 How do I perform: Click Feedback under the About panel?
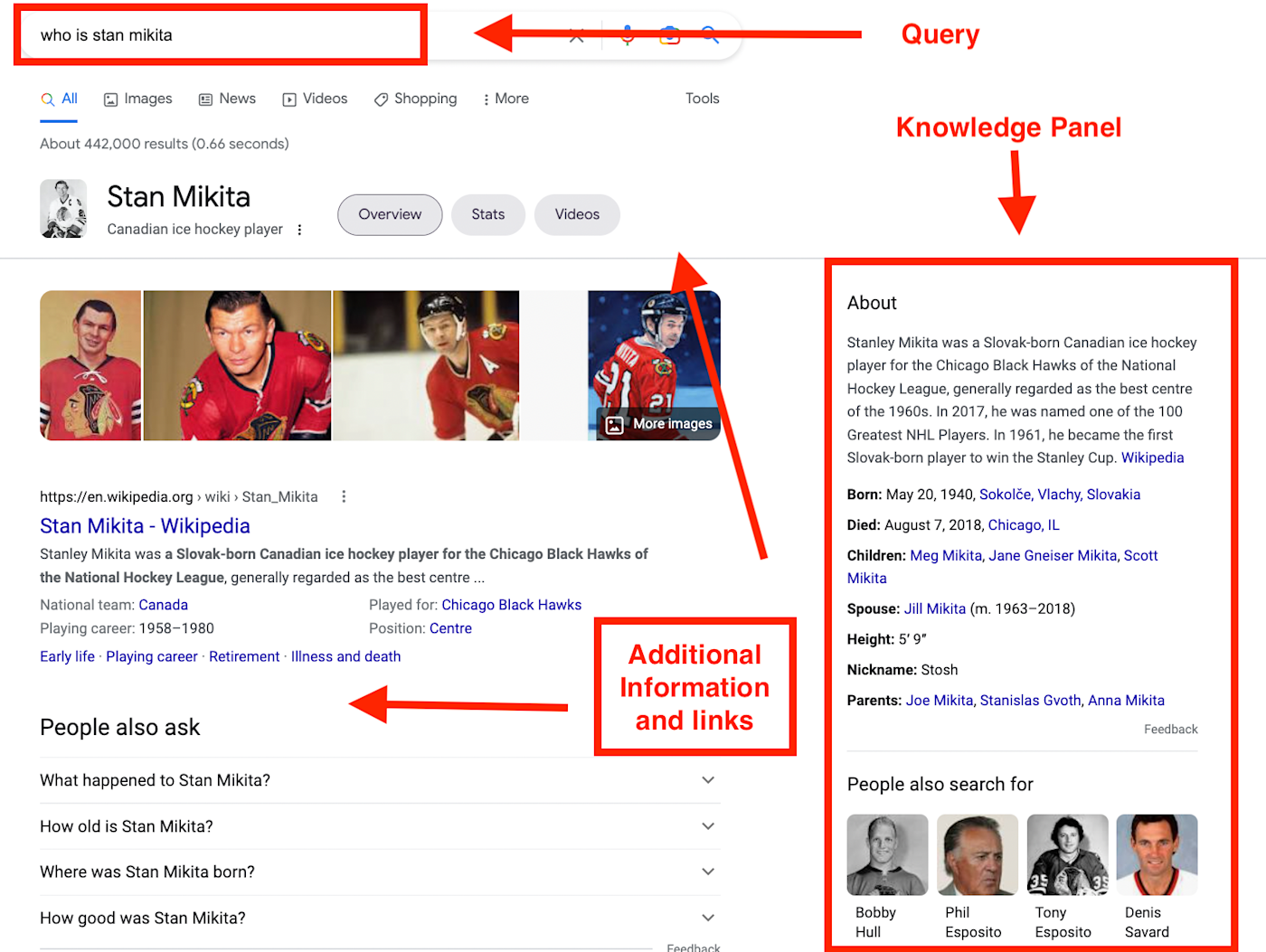pos(1170,730)
